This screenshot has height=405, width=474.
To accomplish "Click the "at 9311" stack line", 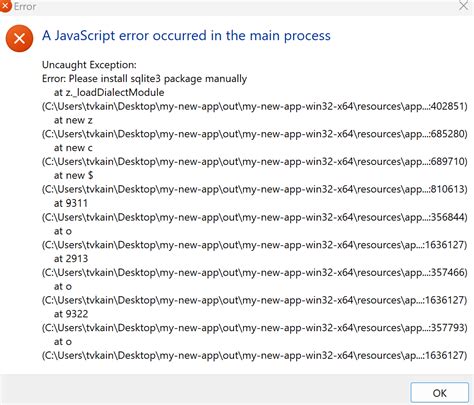I will [x=71, y=203].
